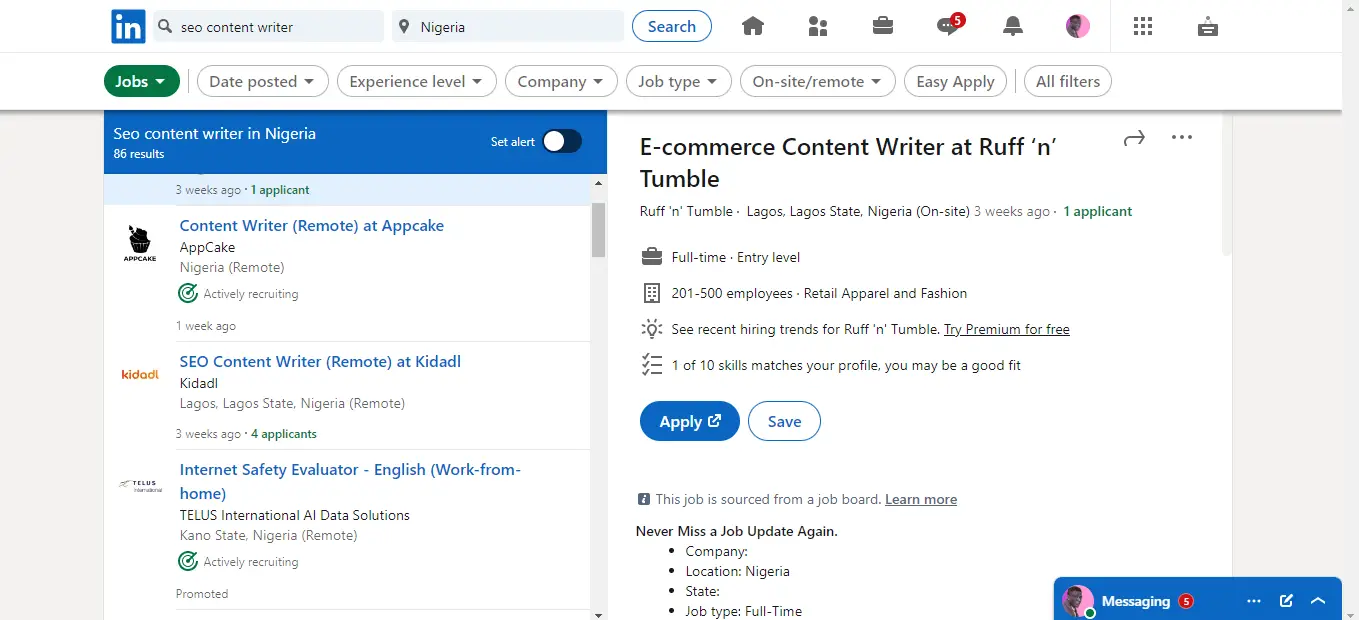The height and width of the screenshot is (620, 1359).
Task: Compose a new message from Messaging bar
Action: tap(1286, 601)
